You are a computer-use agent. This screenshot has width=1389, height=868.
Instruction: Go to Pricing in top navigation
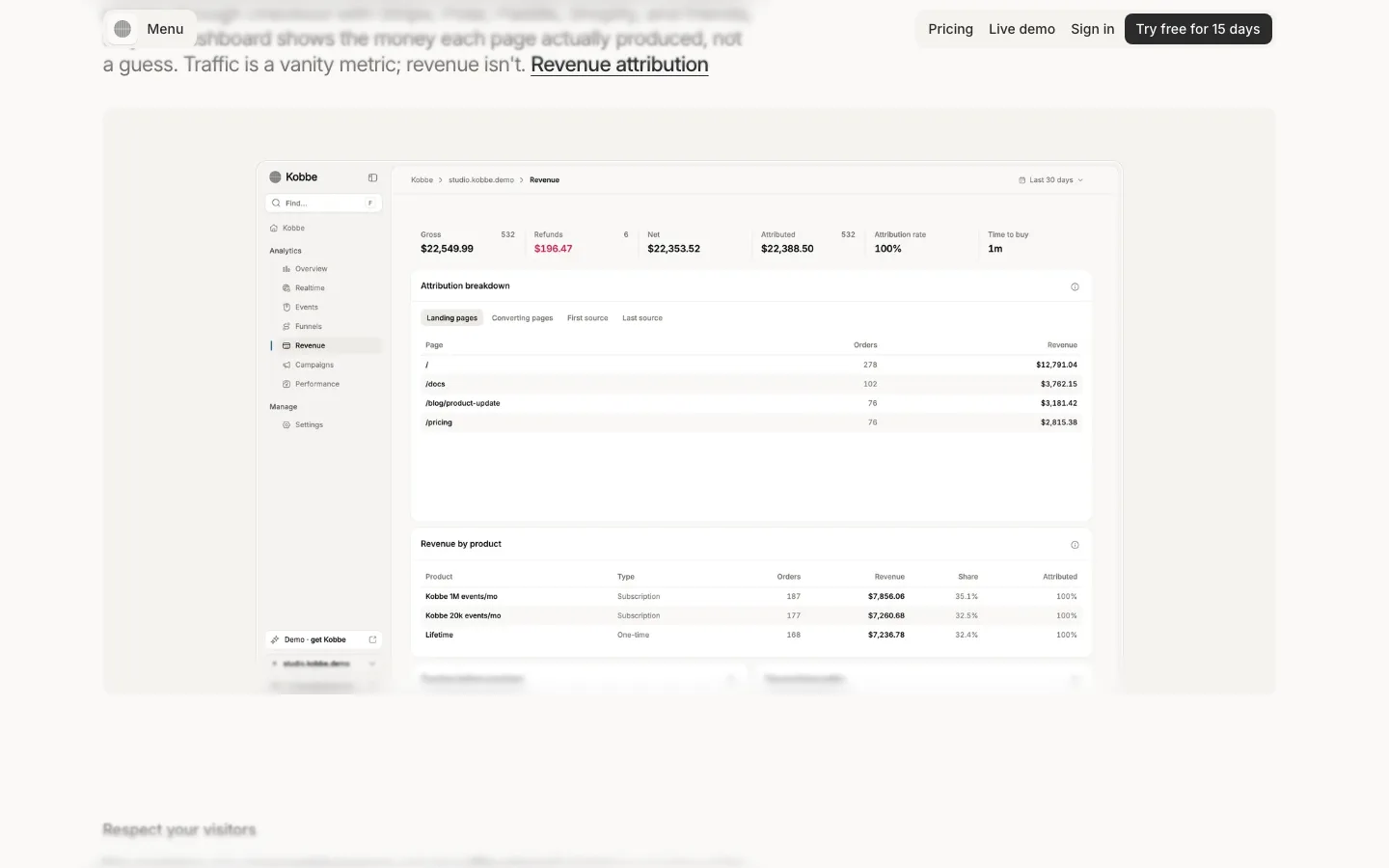tap(950, 29)
